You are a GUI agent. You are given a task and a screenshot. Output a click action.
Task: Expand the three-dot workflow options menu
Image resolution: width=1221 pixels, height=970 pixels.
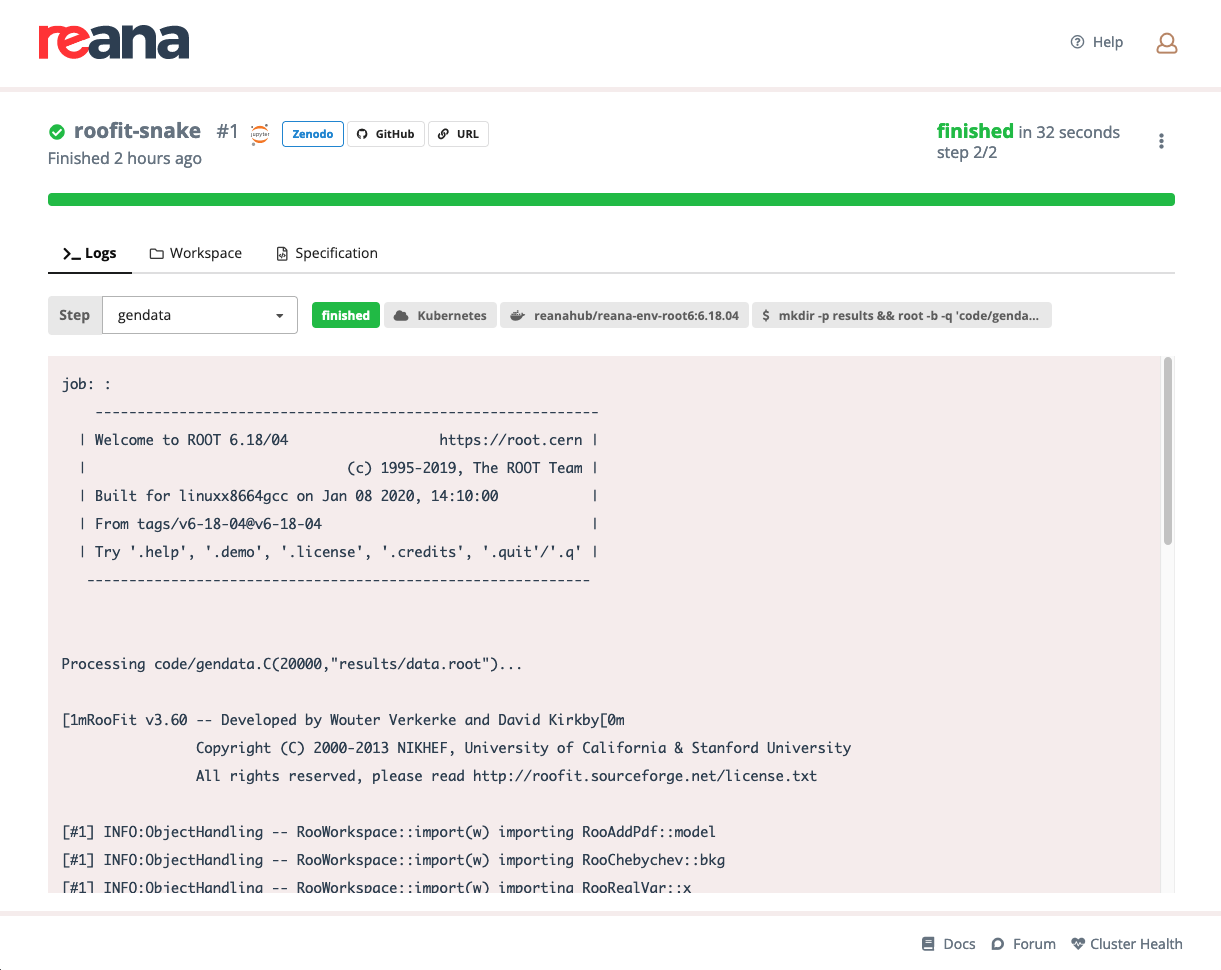click(x=1161, y=140)
